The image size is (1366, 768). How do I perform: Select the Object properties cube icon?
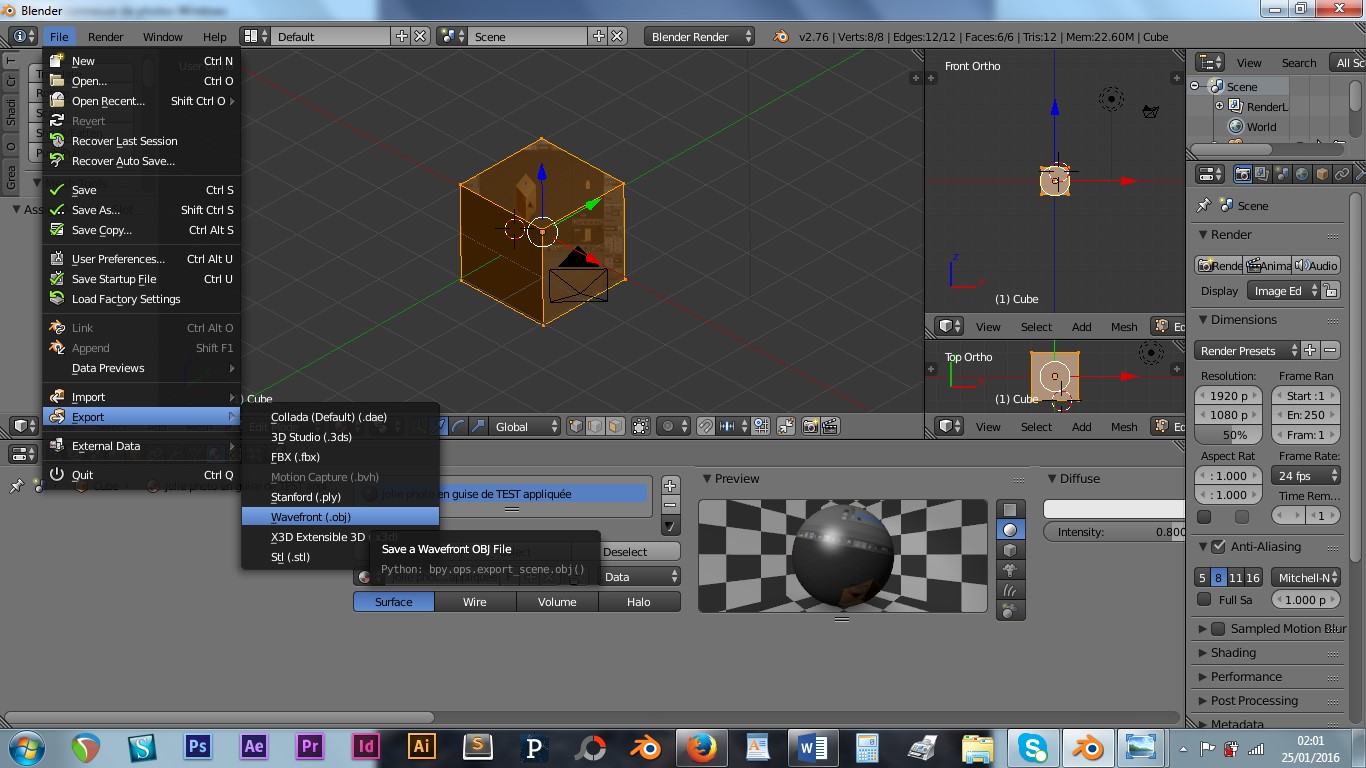tap(1322, 174)
